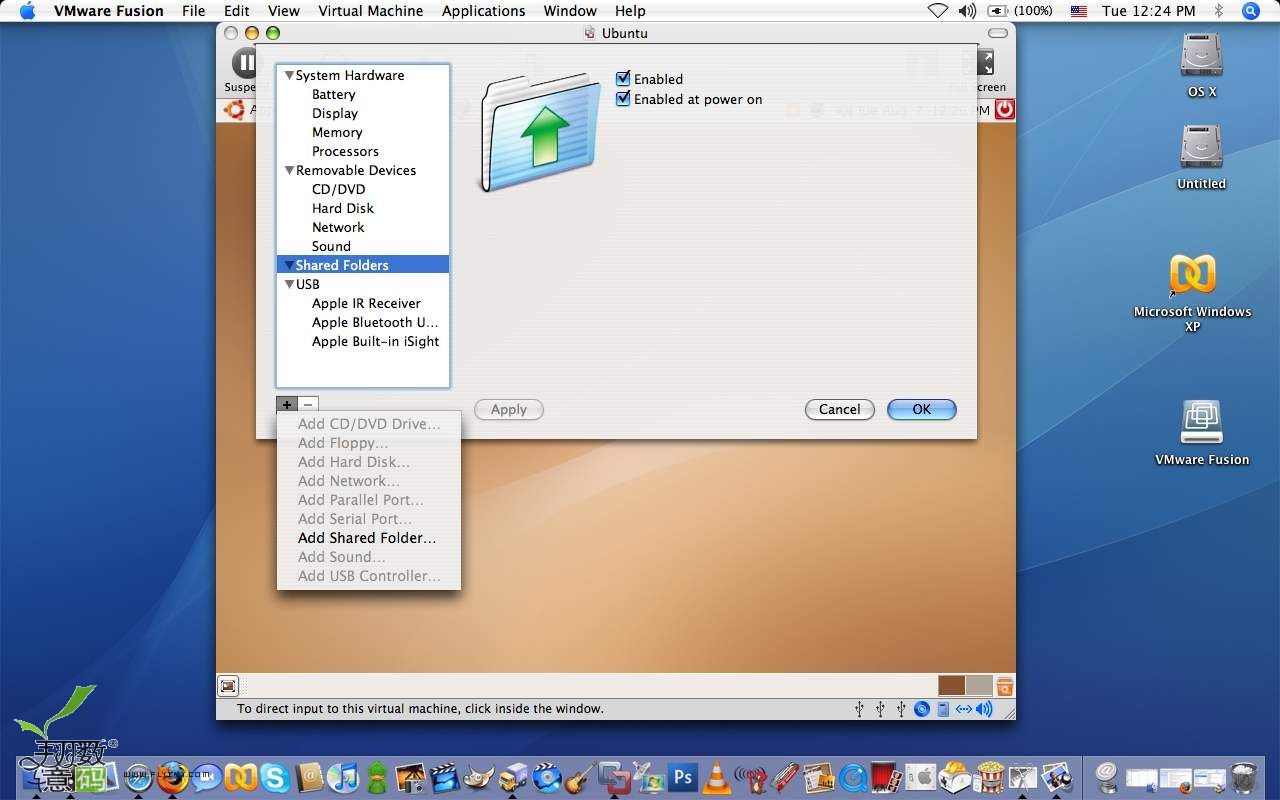Click the sound speaker status icon in status bar
Image resolution: width=1280 pixels, height=800 pixels.
click(985, 709)
